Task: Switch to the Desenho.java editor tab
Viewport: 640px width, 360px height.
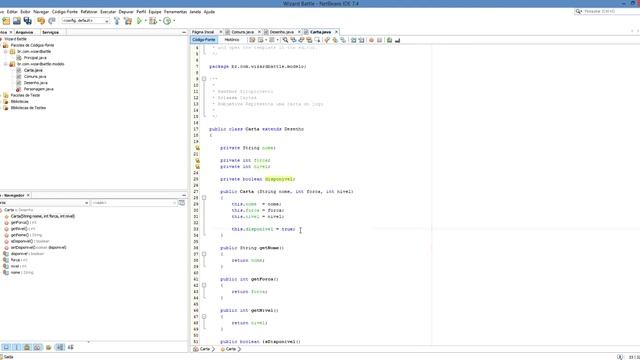Action: click(282, 32)
